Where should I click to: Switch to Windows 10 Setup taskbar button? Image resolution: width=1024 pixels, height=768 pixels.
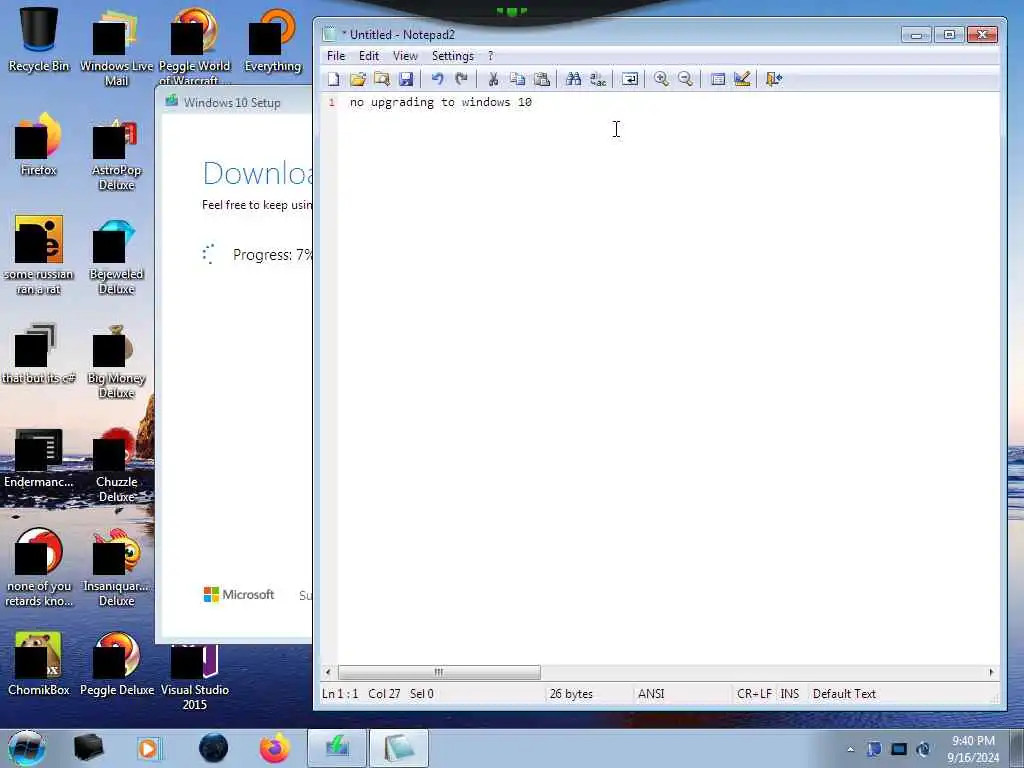[x=337, y=748]
